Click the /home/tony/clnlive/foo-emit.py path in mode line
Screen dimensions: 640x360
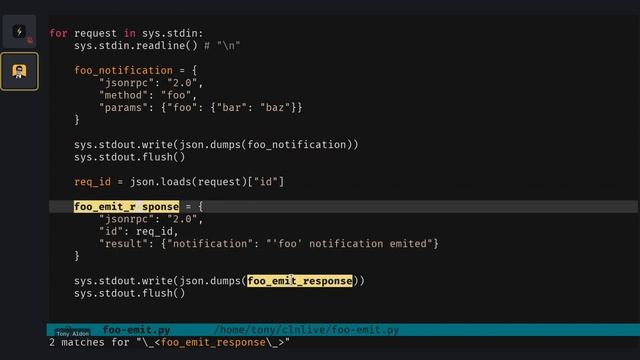[x=307, y=330]
